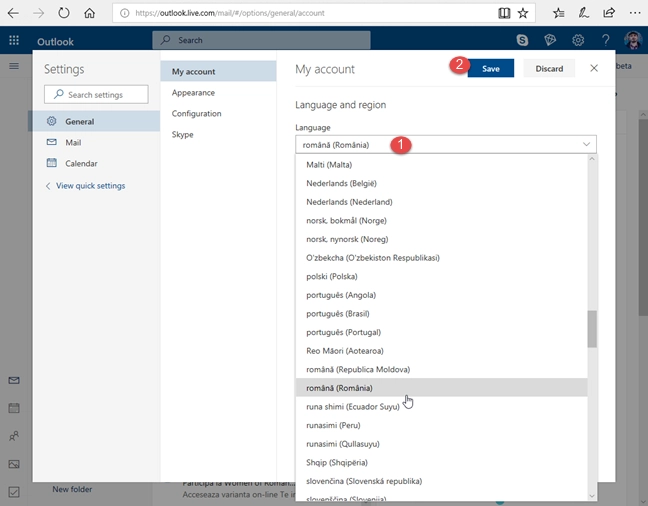
Task: Open the Skype settings section
Action: pyautogui.click(x=218, y=134)
